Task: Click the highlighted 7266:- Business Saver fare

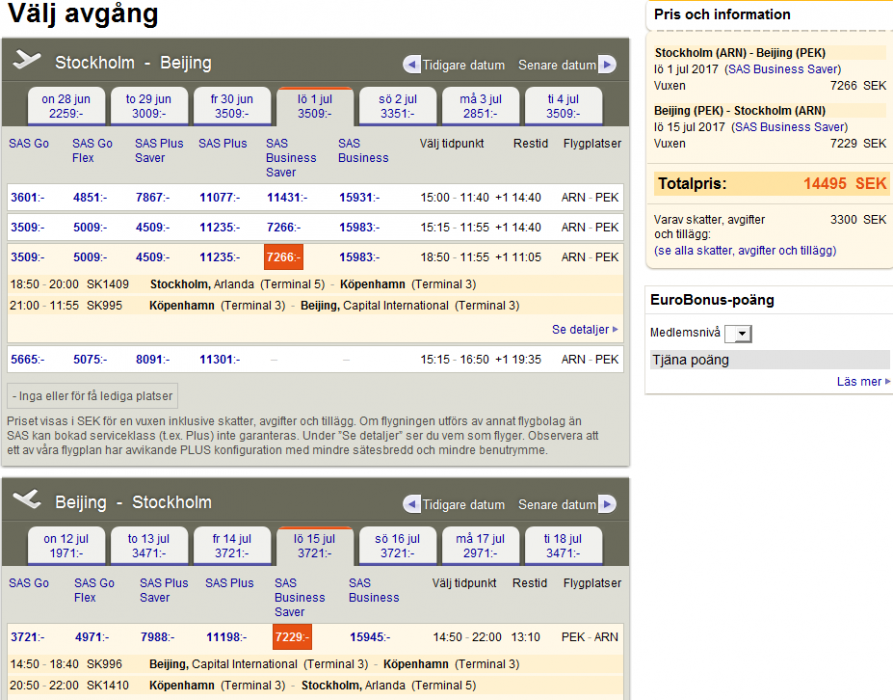Action: point(284,257)
